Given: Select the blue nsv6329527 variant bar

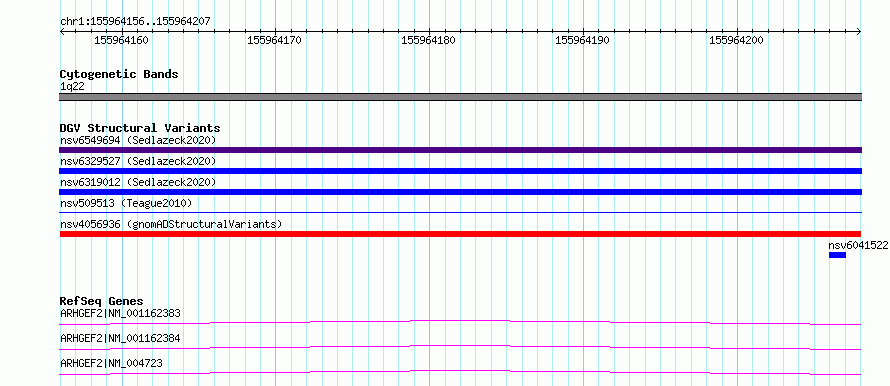Looking at the screenshot, I should click(x=460, y=171).
